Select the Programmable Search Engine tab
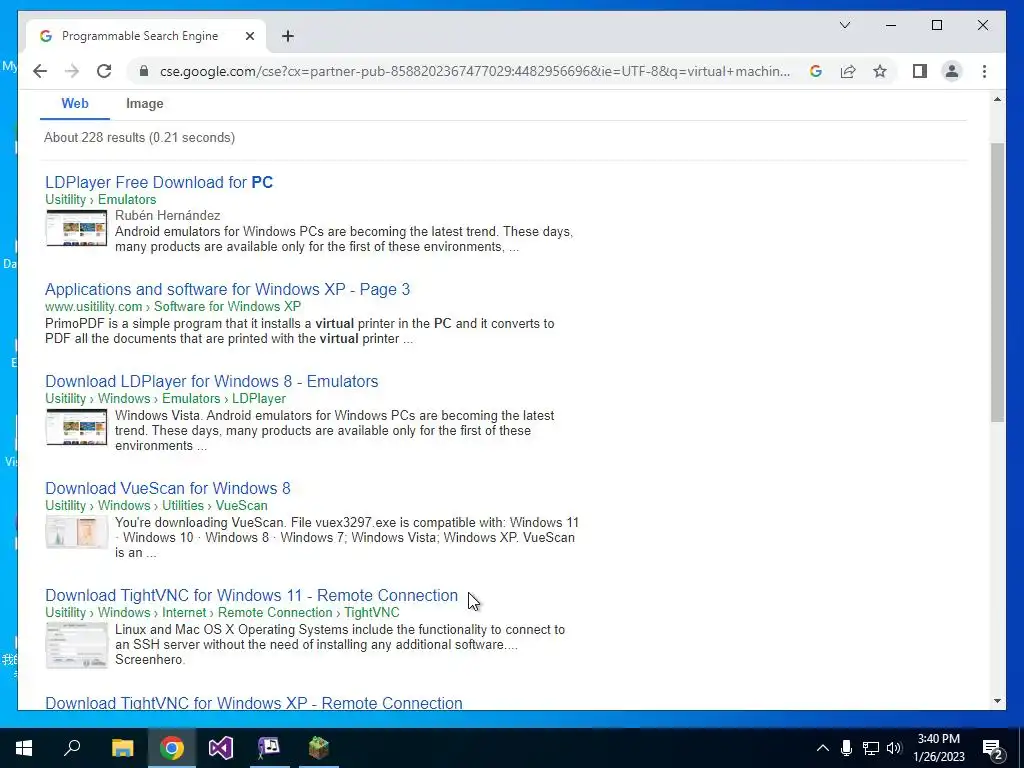1024x768 pixels. click(146, 36)
